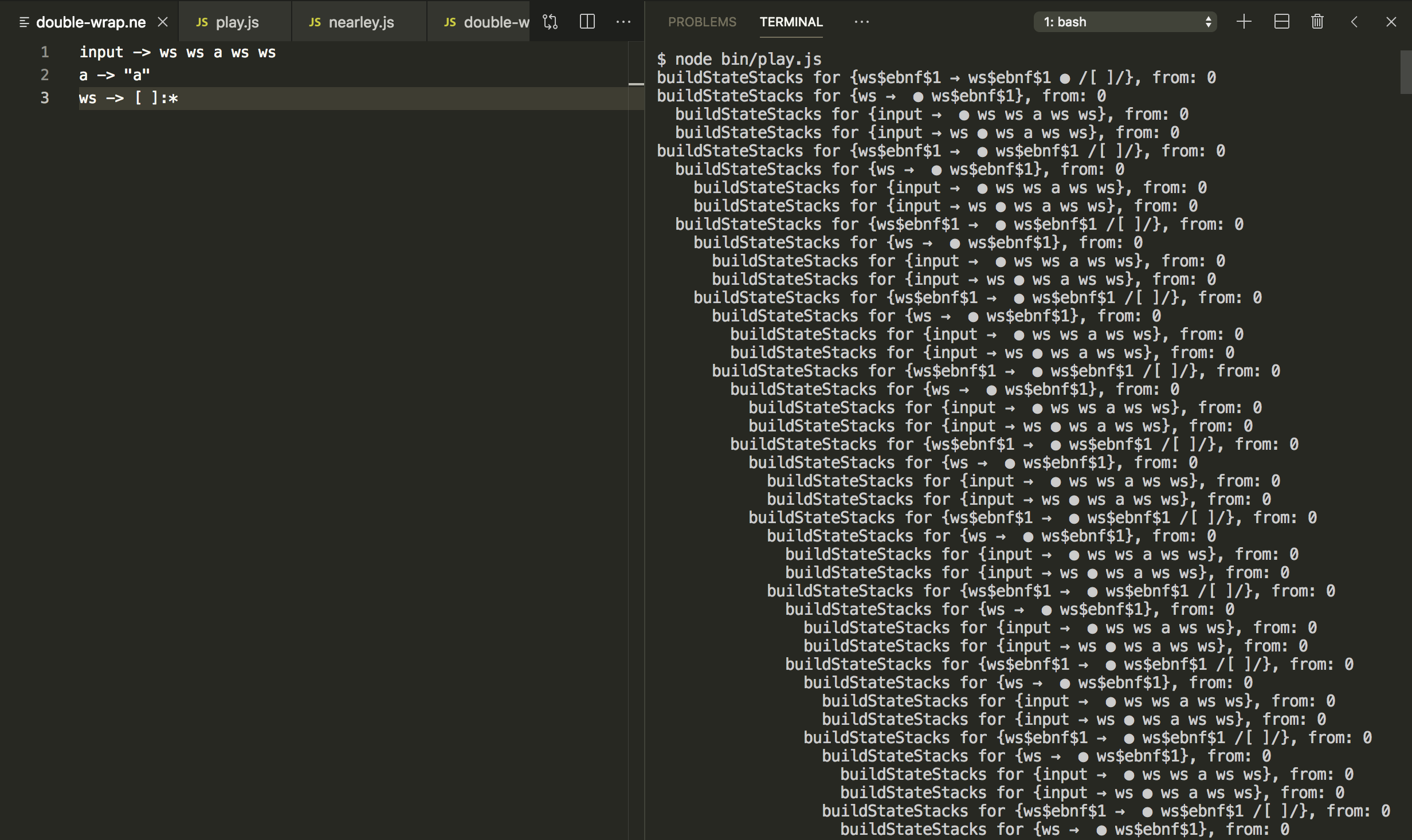Close the double-wrap.ne tab
This screenshot has height=840, width=1412.
[x=163, y=22]
